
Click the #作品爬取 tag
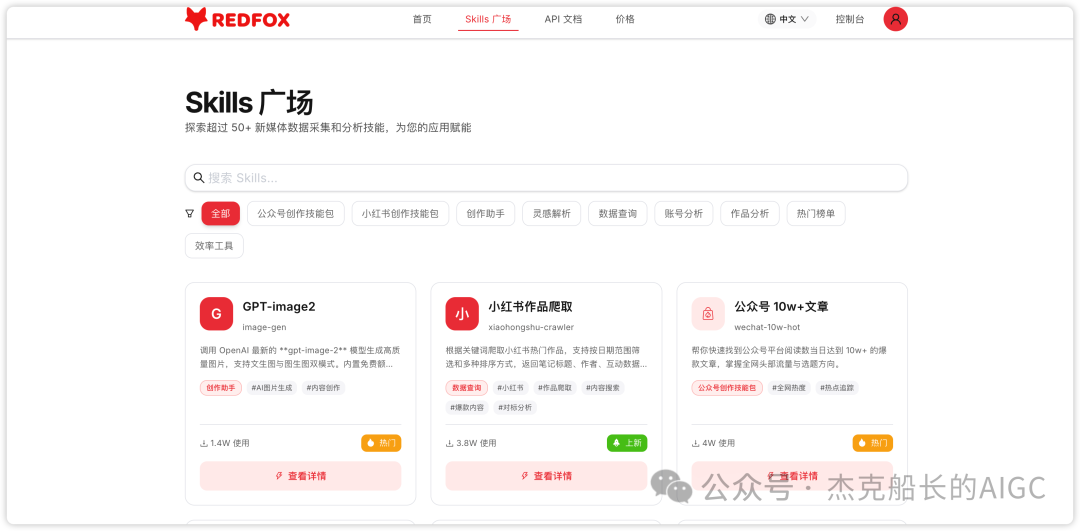555,388
